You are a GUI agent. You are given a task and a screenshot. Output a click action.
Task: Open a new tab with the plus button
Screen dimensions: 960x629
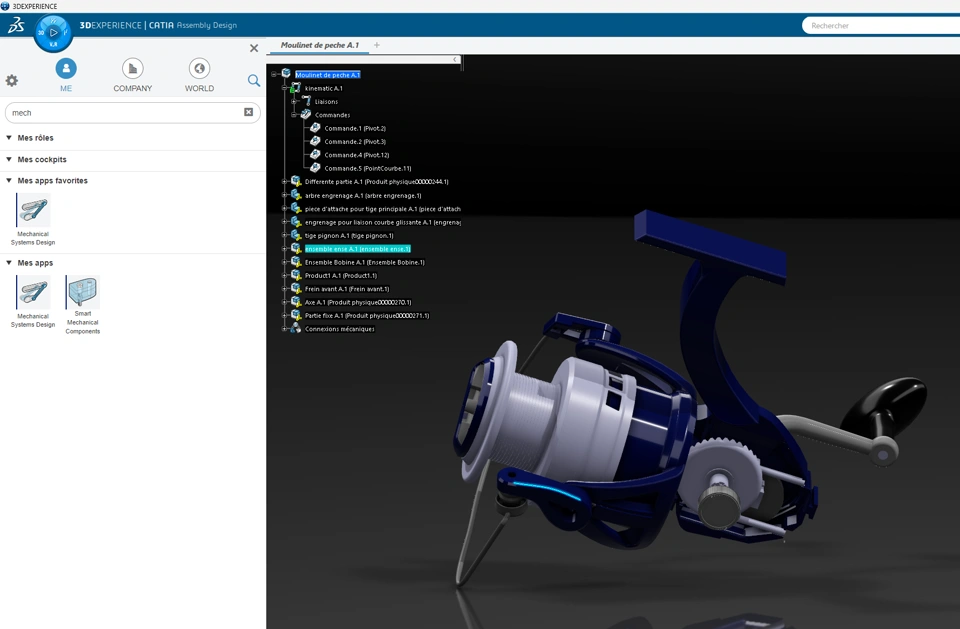coord(377,45)
